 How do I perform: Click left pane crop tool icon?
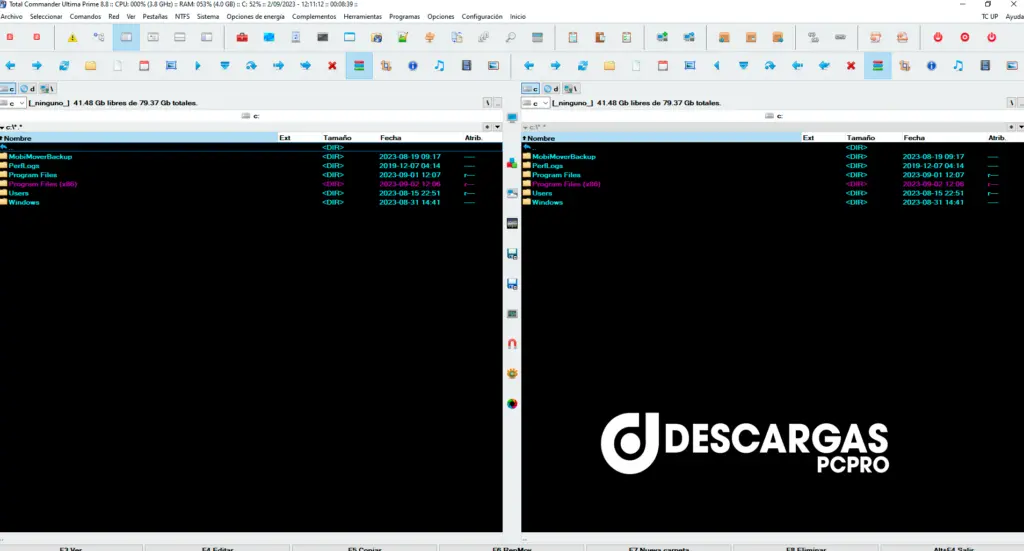pos(386,65)
